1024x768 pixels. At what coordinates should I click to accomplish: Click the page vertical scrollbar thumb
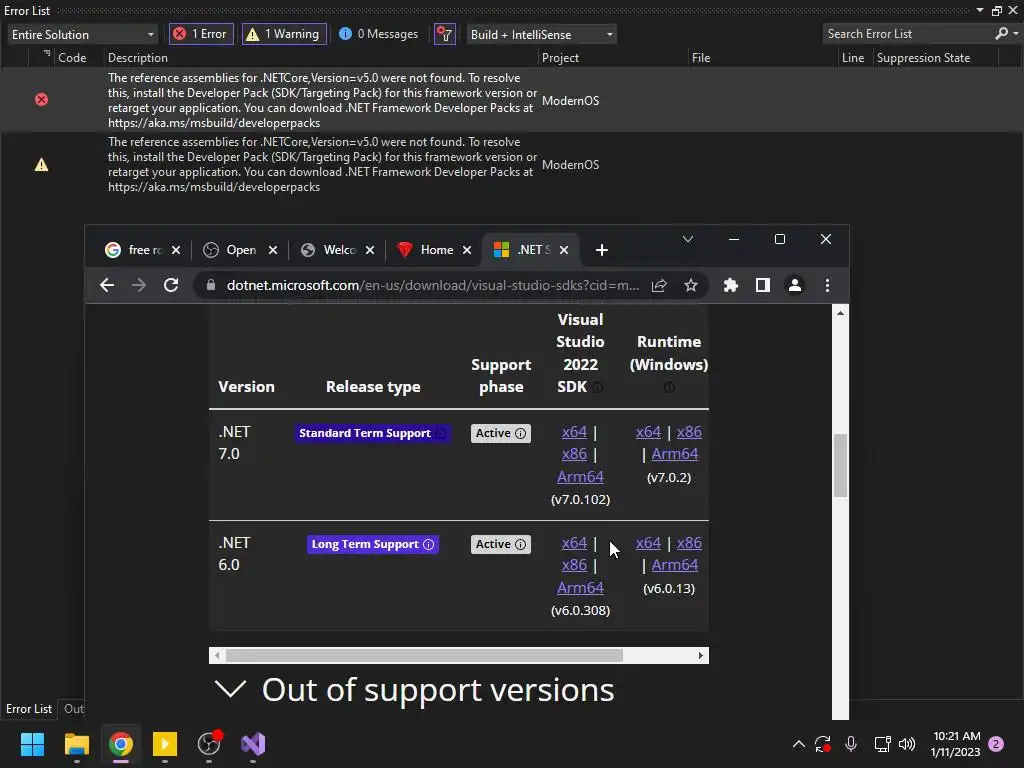[x=840, y=465]
